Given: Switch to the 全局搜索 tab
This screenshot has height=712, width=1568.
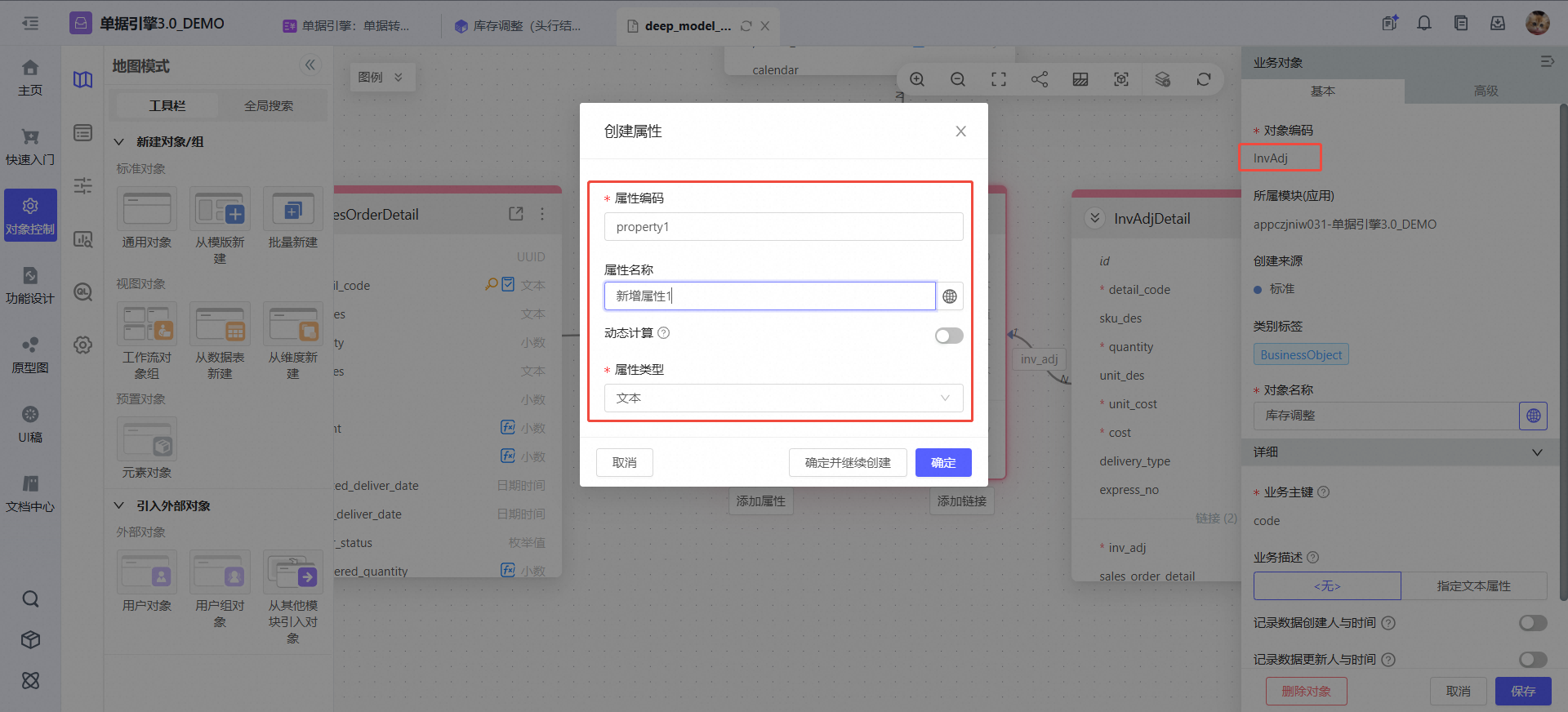Looking at the screenshot, I should click(269, 106).
